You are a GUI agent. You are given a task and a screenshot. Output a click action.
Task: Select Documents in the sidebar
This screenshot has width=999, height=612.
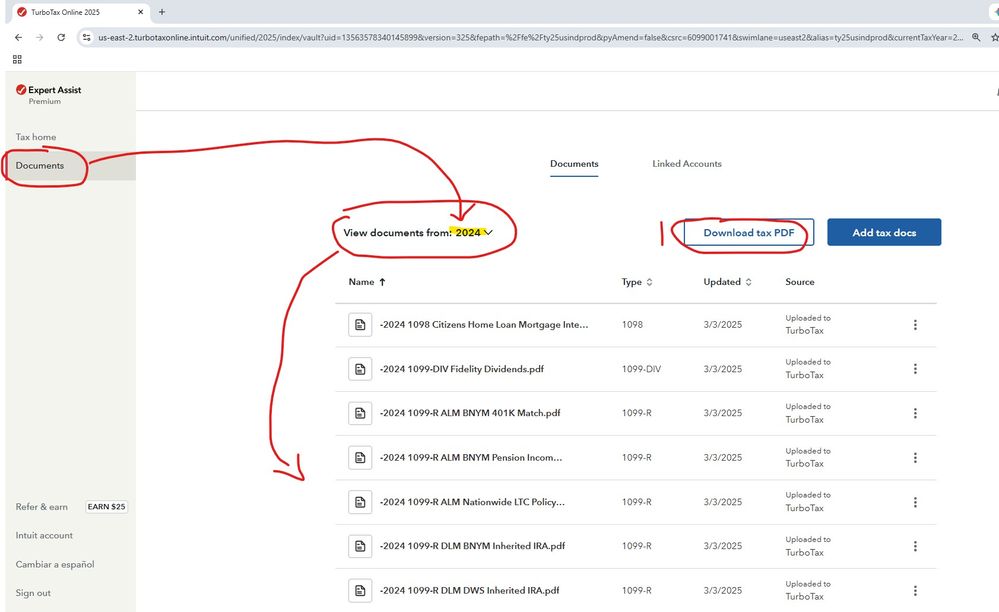tap(40, 166)
